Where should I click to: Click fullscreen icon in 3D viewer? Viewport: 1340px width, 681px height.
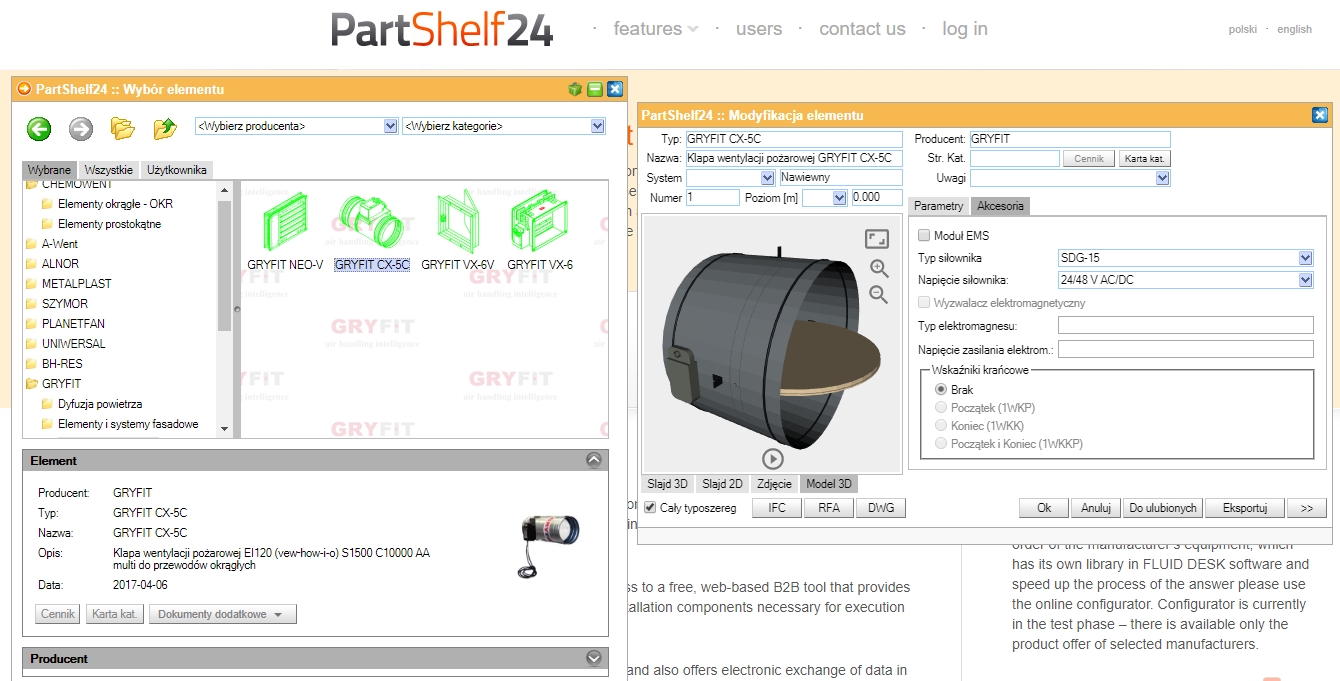[x=877, y=239]
